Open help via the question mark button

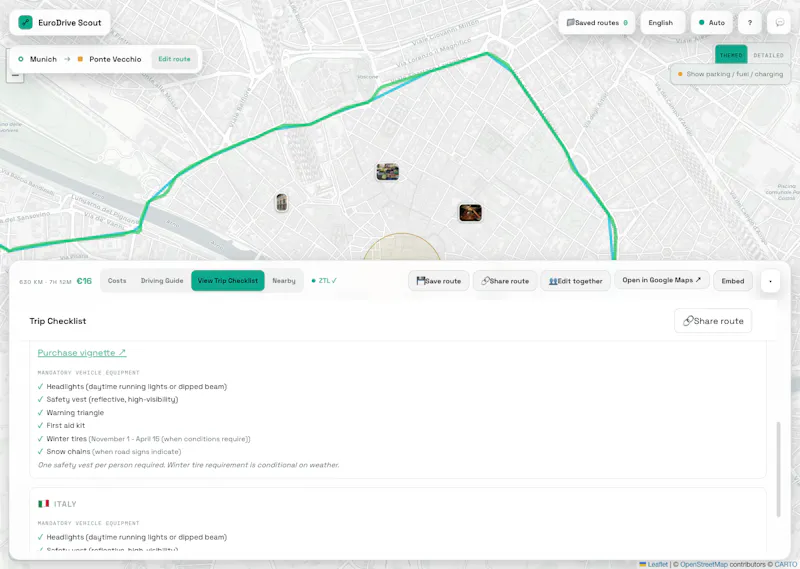tap(749, 22)
